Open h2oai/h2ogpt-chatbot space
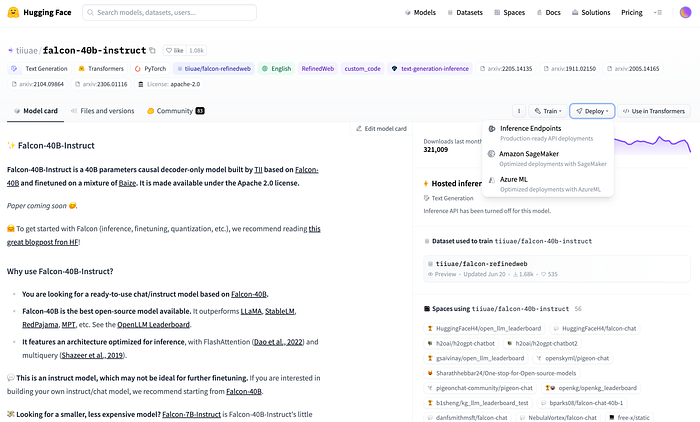Viewport: 700px width, 422px height. [x=461, y=343]
